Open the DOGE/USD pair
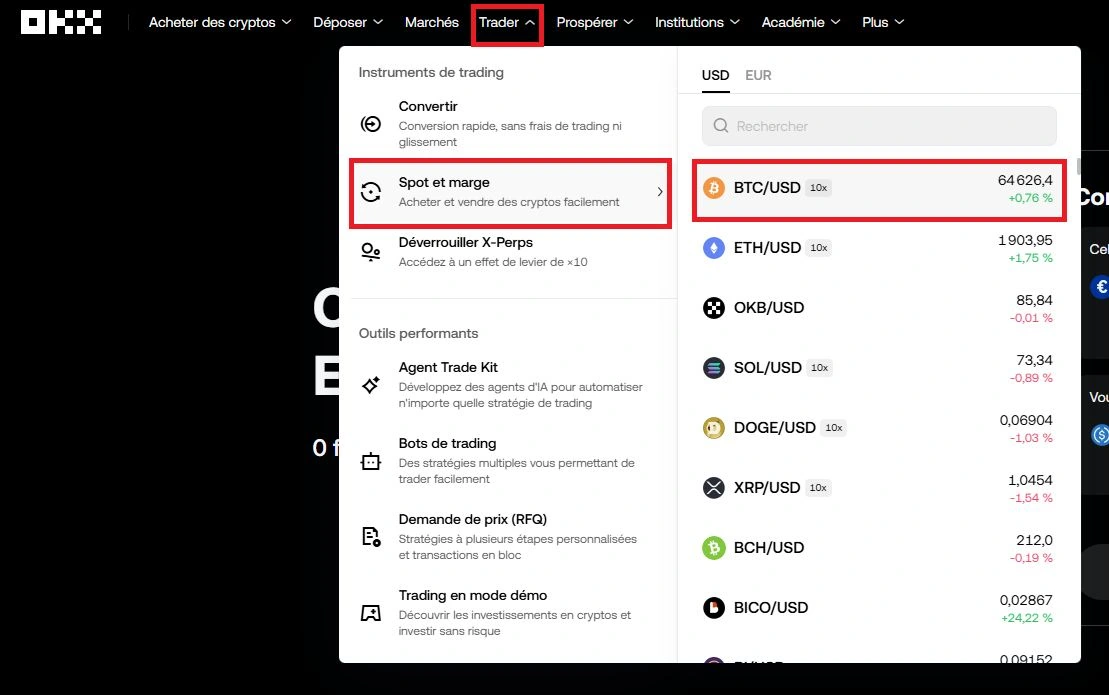 pyautogui.click(x=879, y=428)
